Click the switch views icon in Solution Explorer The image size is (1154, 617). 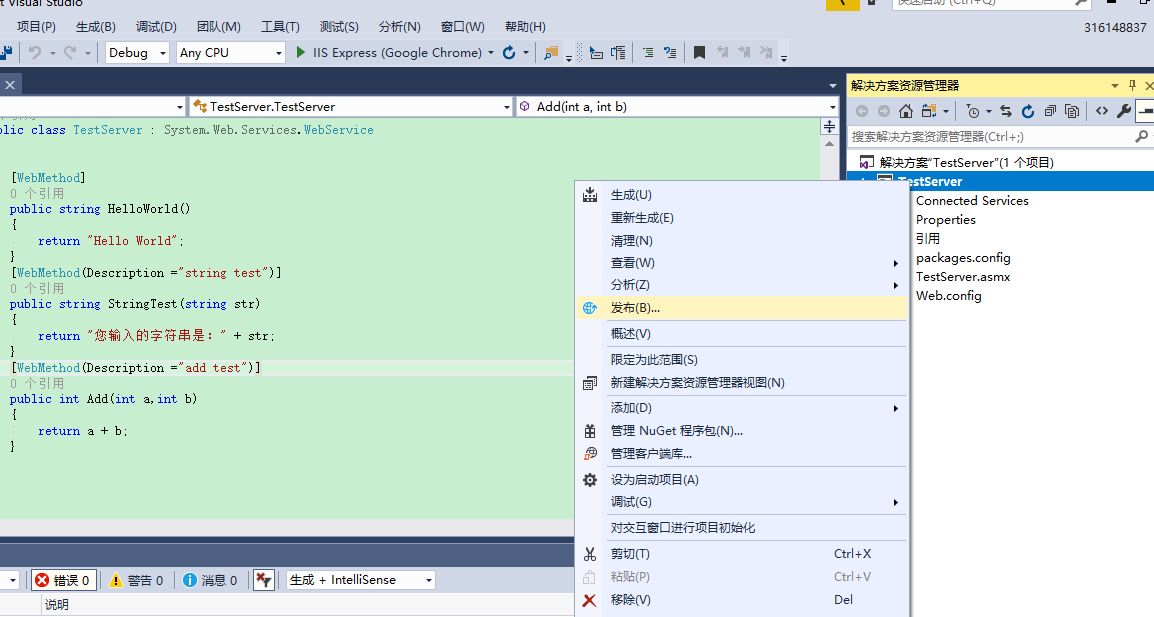(929, 111)
